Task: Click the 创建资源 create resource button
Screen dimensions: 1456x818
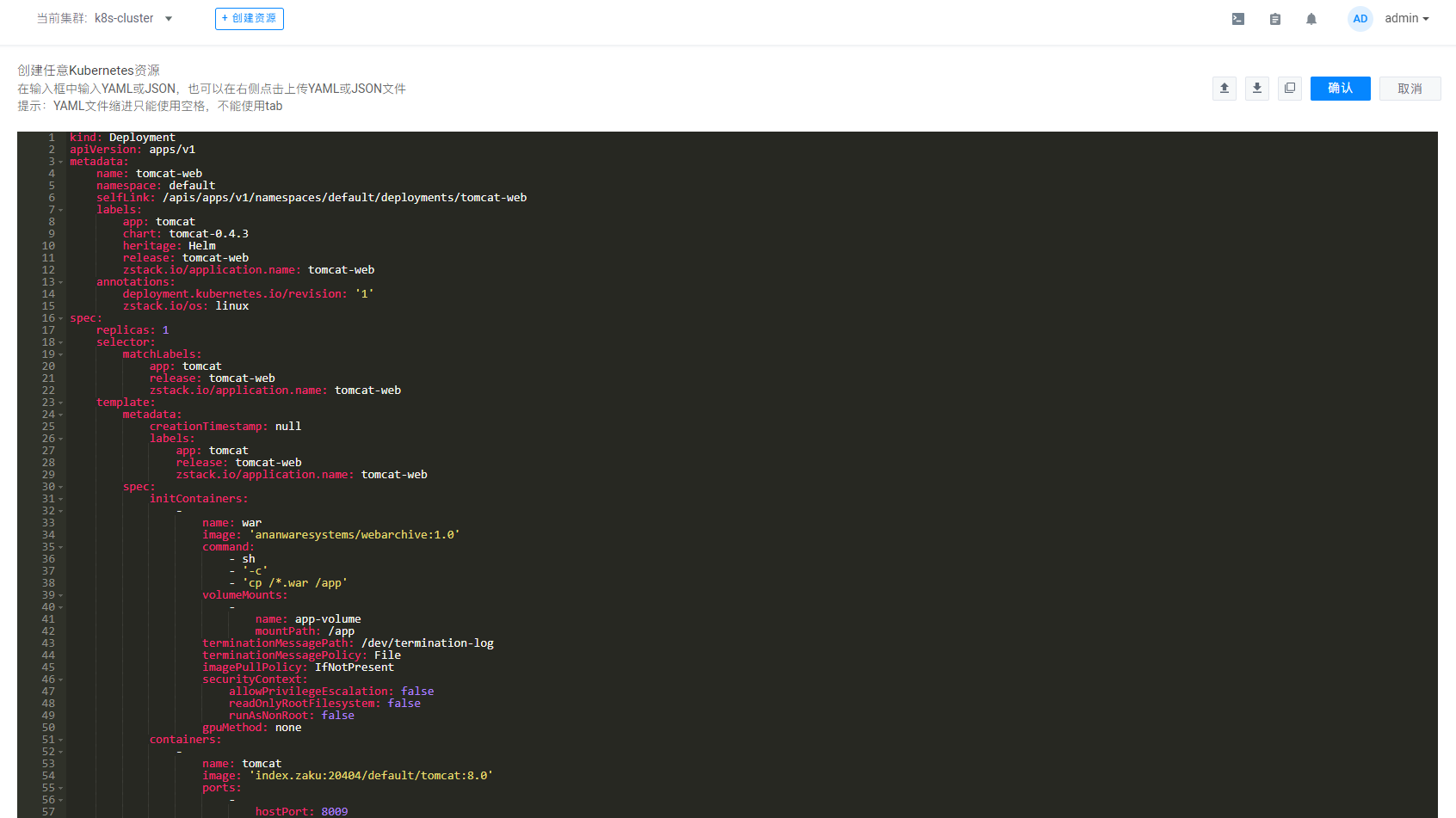Action: (x=249, y=18)
